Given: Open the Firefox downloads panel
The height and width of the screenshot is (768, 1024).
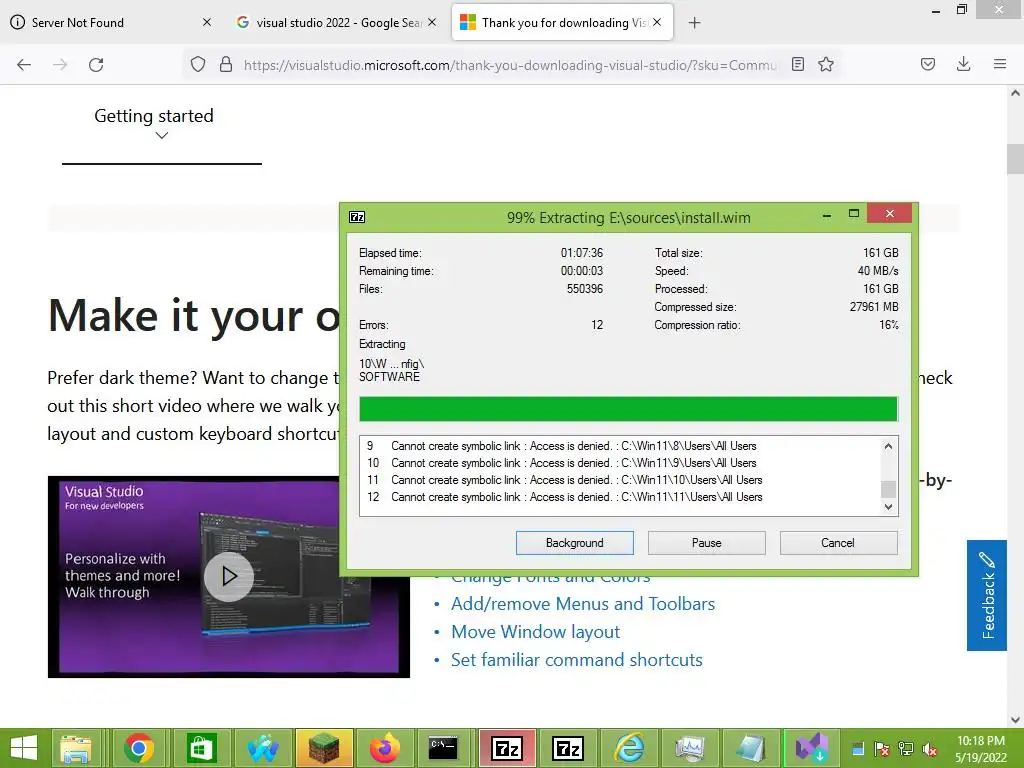Looking at the screenshot, I should coord(963,64).
